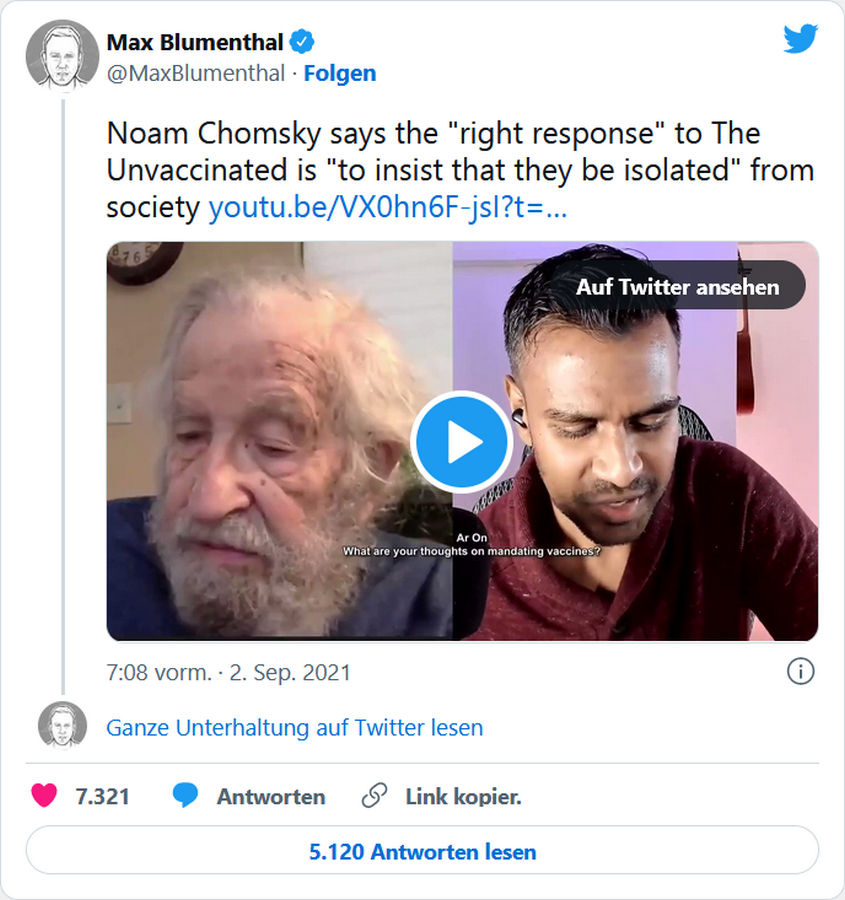Click the blue verified badge

click(302, 42)
